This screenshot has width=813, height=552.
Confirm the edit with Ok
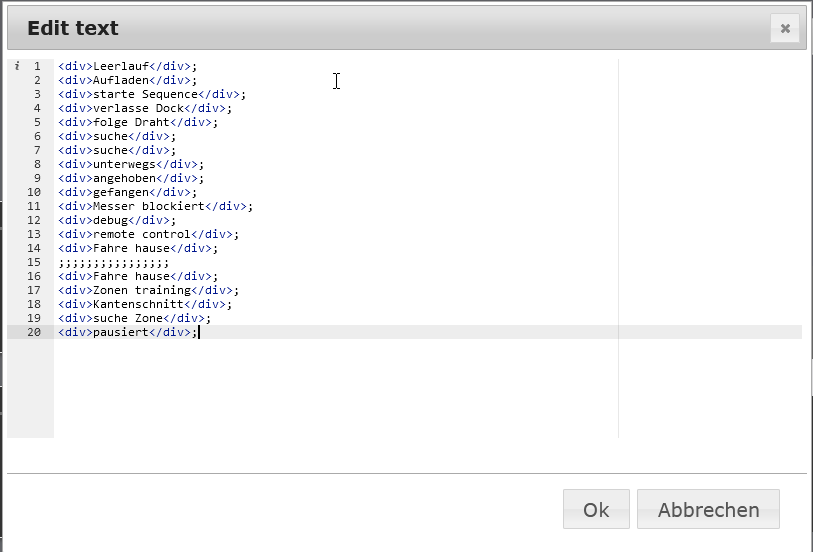click(x=596, y=509)
